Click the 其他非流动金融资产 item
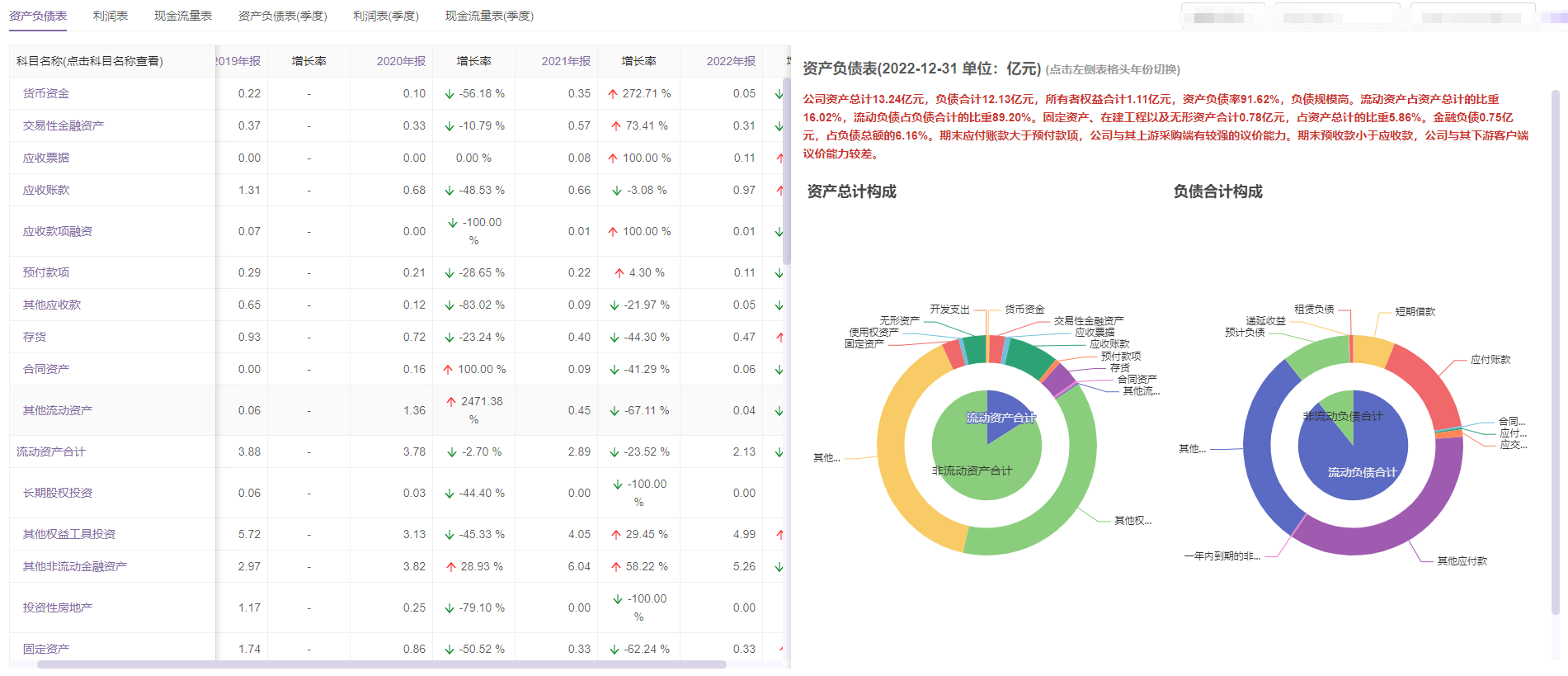 (x=75, y=566)
